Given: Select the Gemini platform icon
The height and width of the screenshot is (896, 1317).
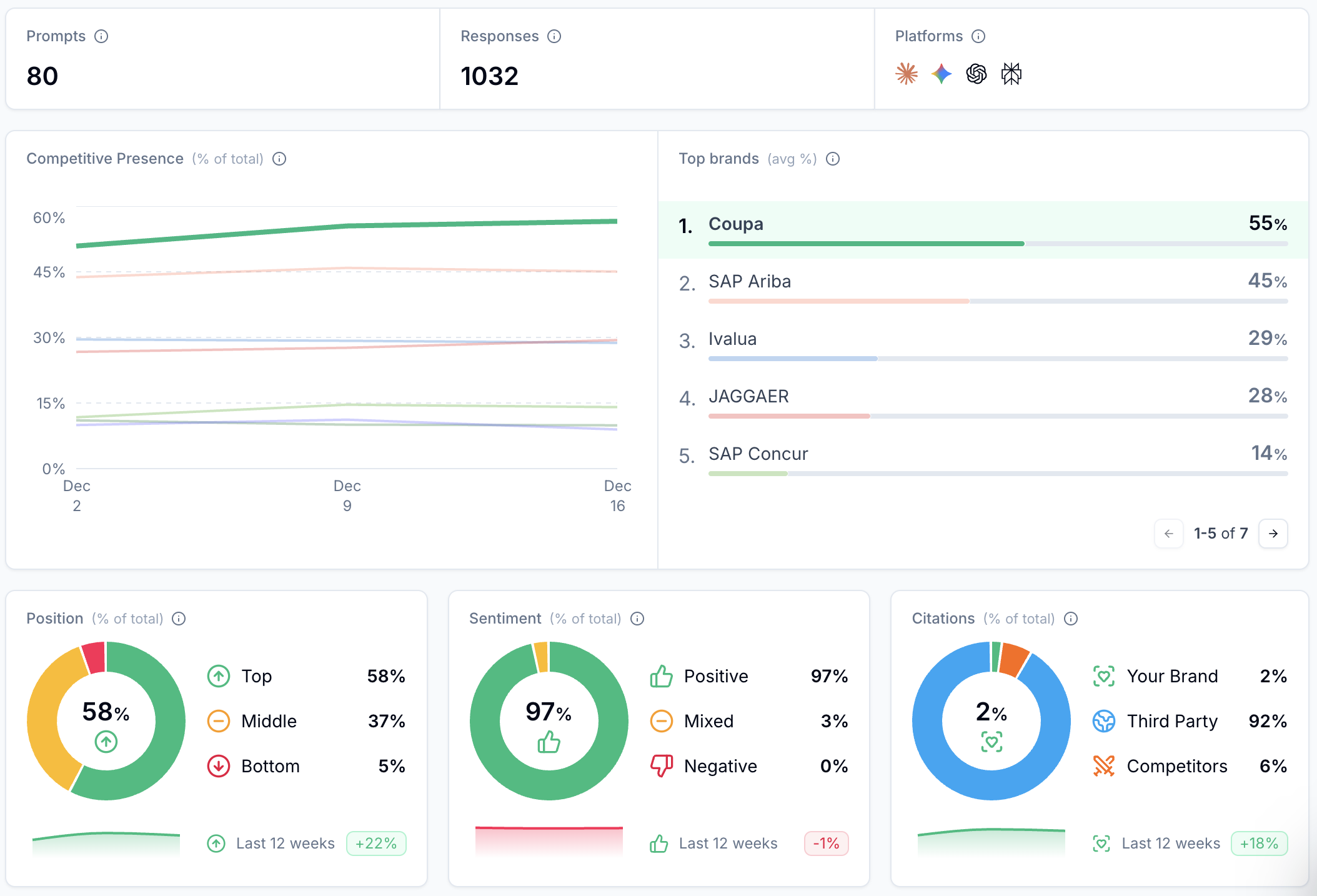Looking at the screenshot, I should (x=941, y=74).
